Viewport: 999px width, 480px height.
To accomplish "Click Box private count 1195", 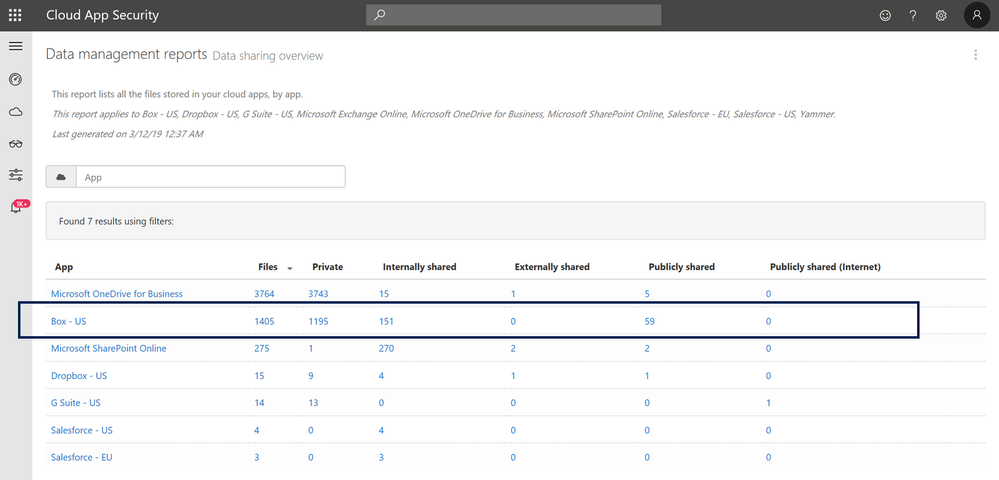I will click(318, 321).
